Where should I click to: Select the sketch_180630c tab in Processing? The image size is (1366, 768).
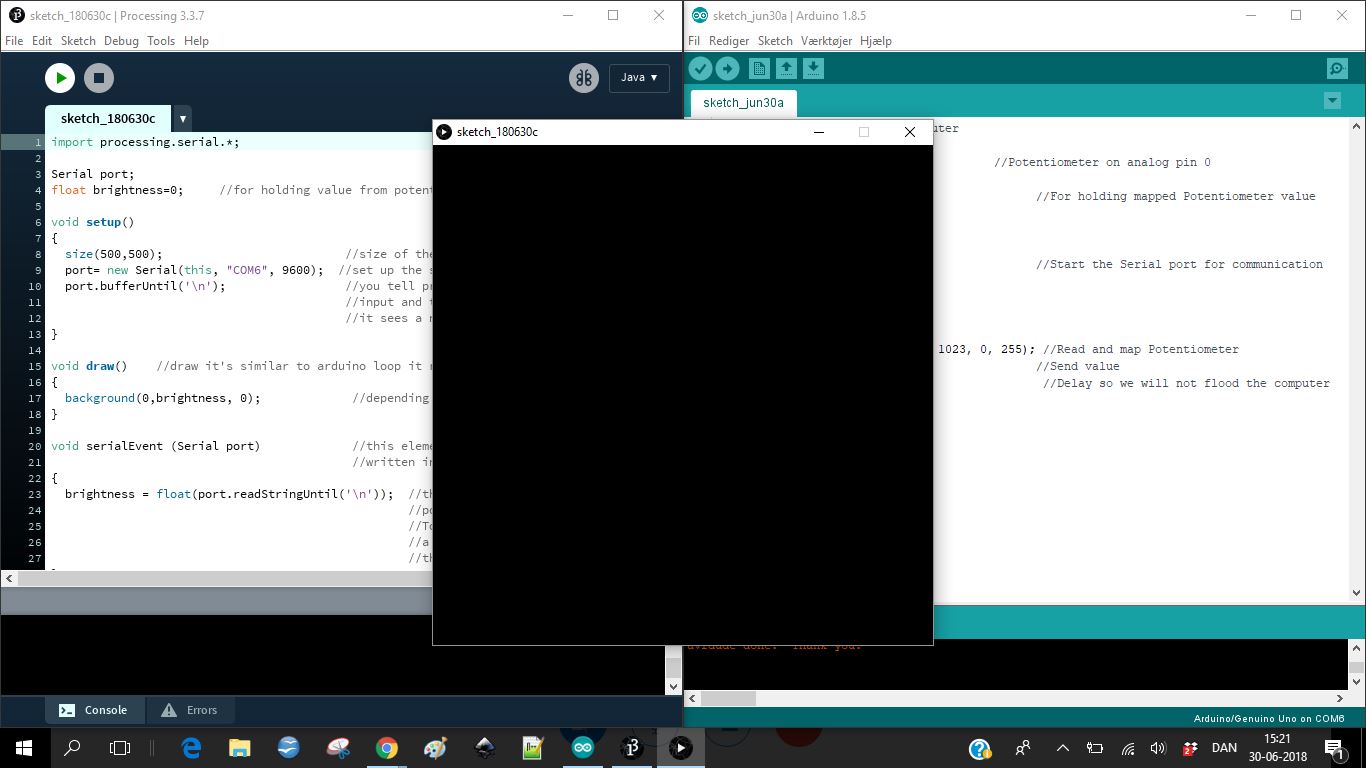click(x=108, y=118)
